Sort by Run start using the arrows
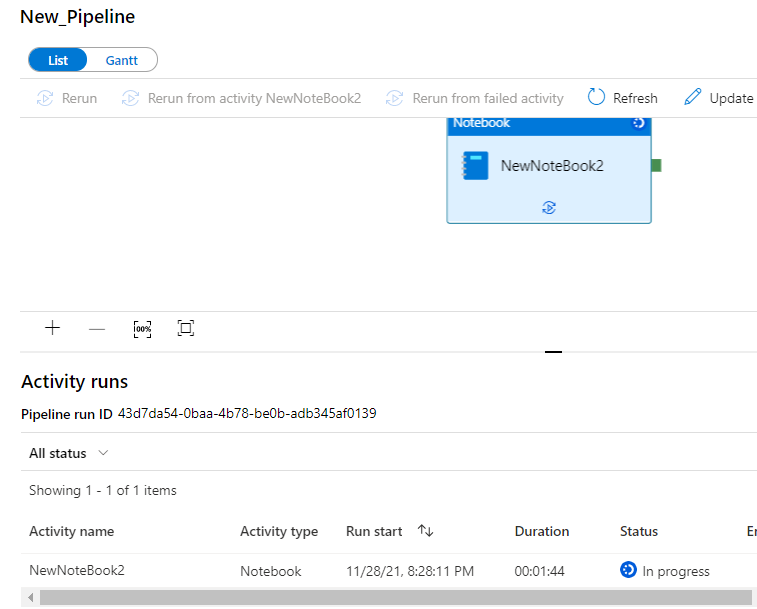Image resolution: width=757 pixels, height=609 pixels. (425, 531)
